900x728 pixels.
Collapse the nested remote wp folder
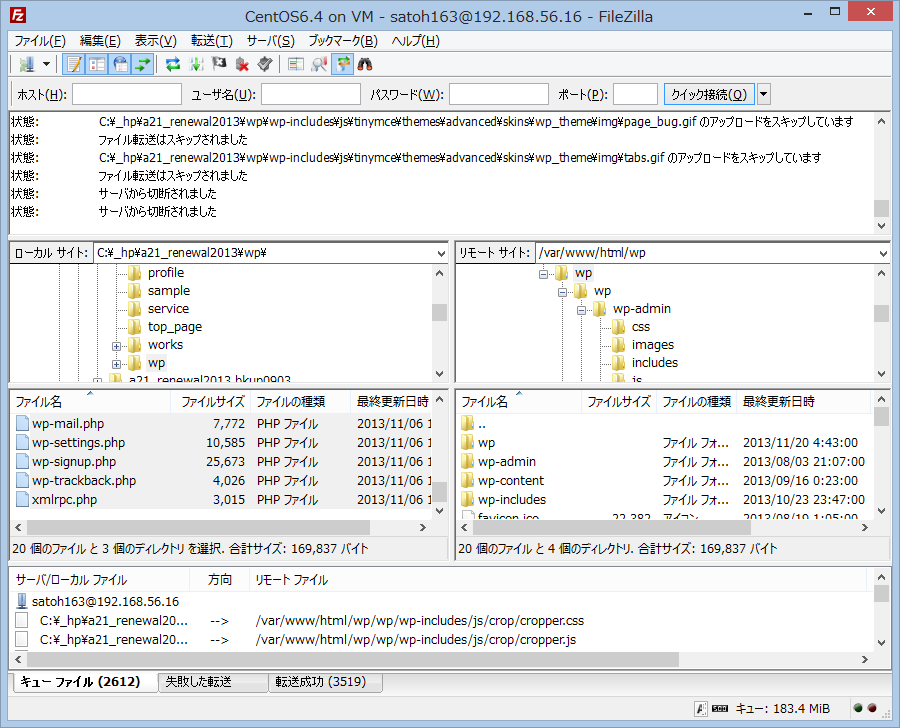[562, 292]
